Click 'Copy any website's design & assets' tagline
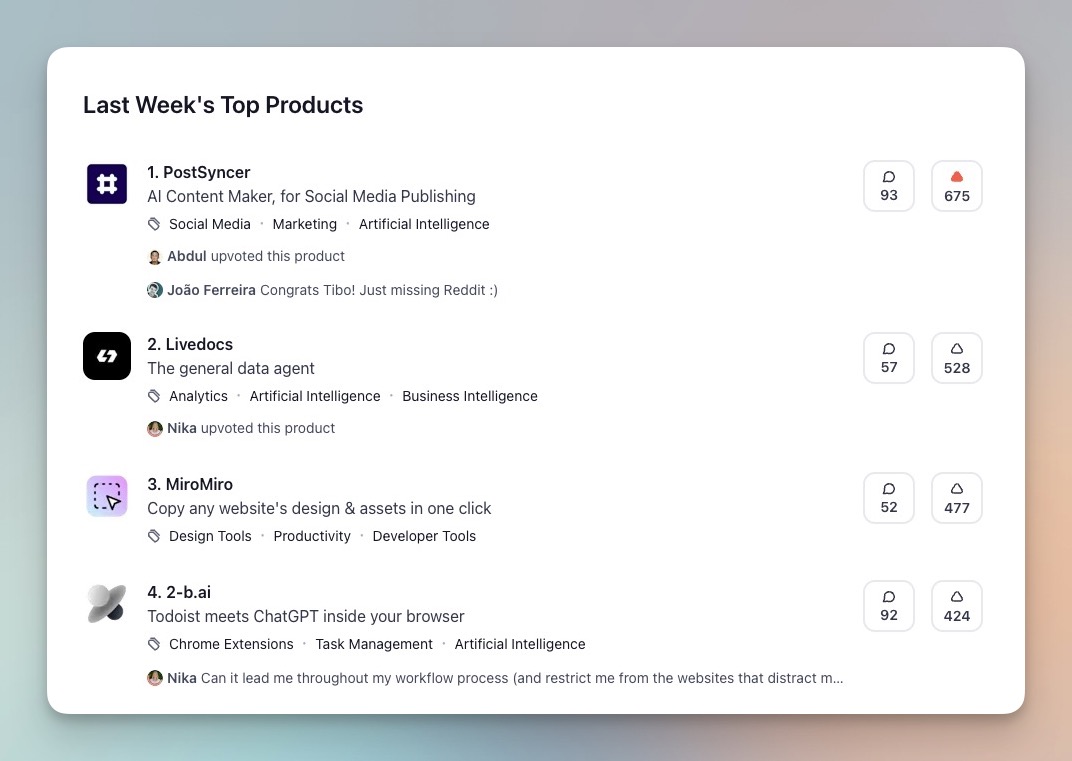The width and height of the screenshot is (1072, 761). 319,509
